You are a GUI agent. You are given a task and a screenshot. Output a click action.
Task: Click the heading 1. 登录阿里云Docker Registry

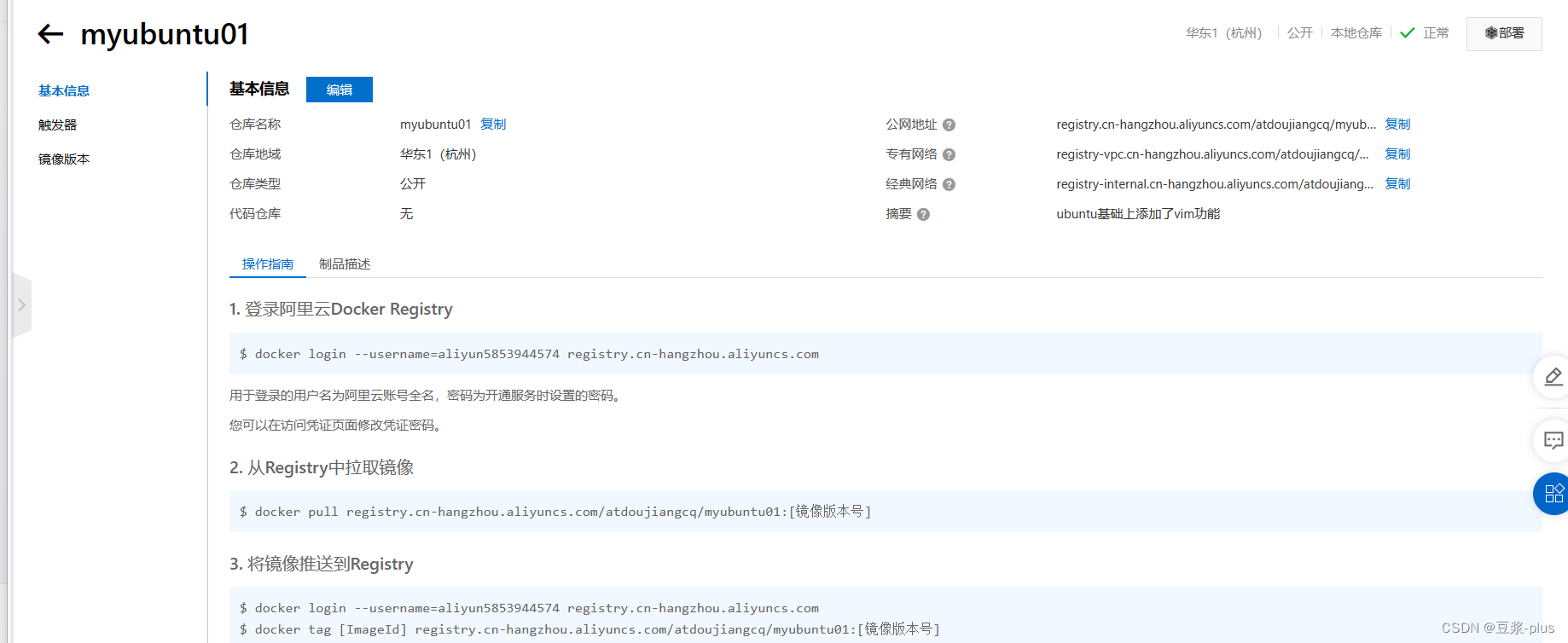pos(341,309)
